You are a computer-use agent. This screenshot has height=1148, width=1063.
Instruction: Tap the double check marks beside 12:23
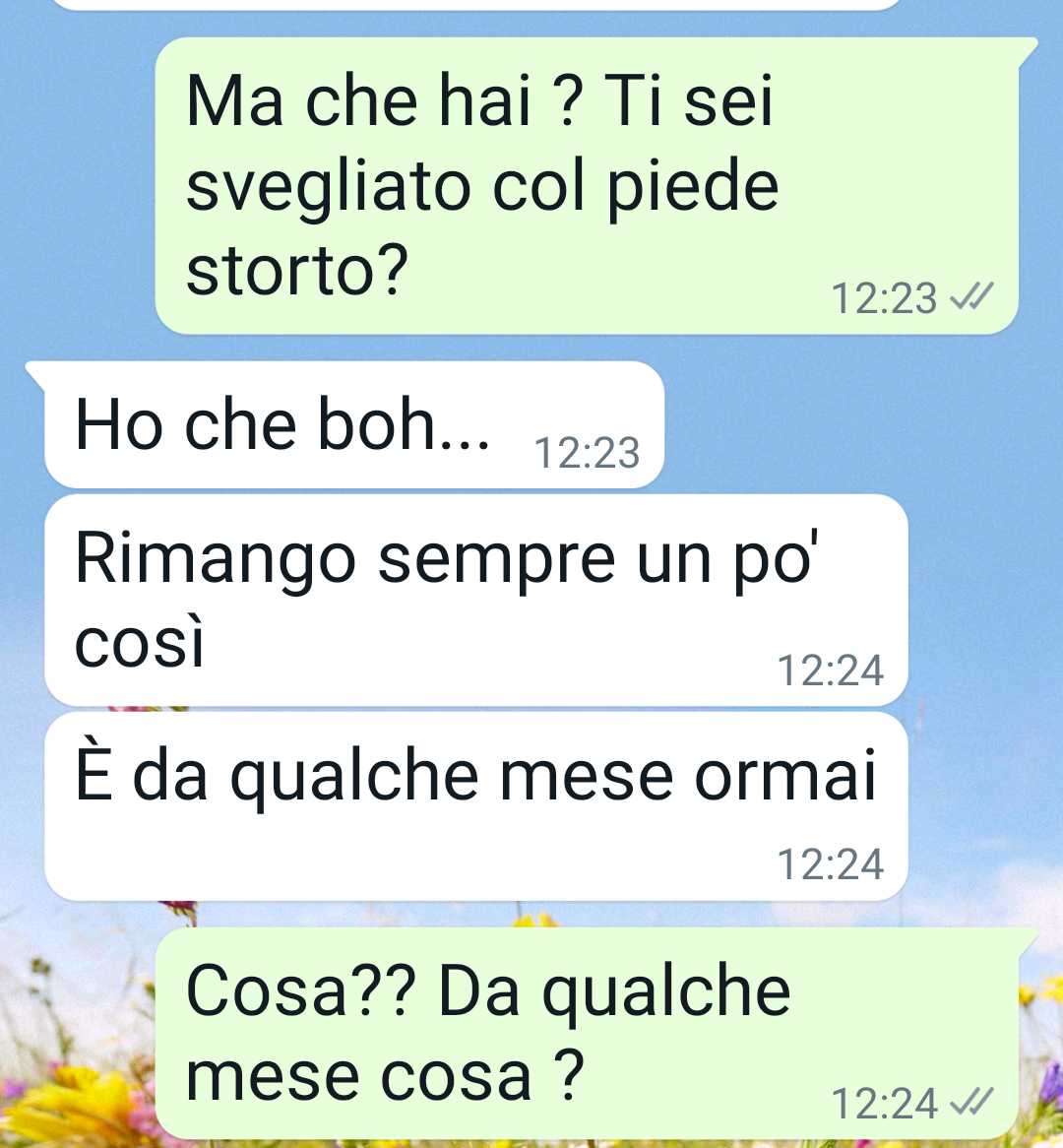click(971, 296)
